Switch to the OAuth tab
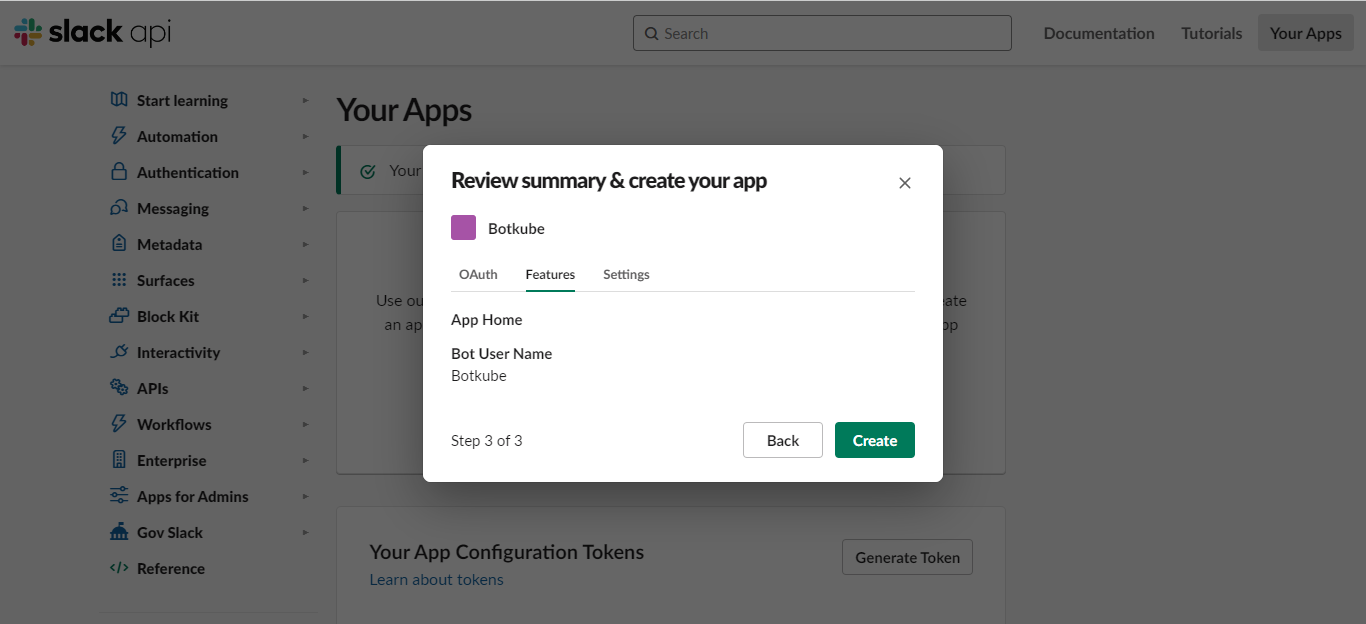The width and height of the screenshot is (1366, 624). coord(478,274)
